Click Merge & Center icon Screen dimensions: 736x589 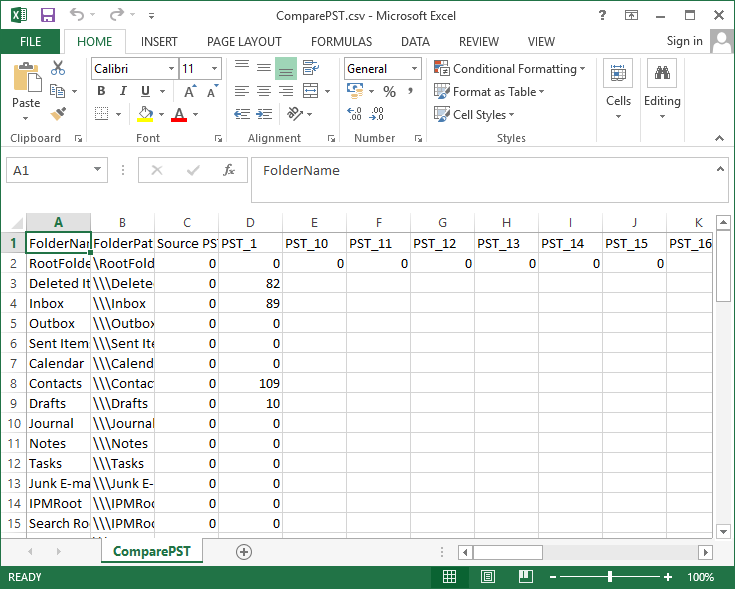pyautogui.click(x=311, y=91)
